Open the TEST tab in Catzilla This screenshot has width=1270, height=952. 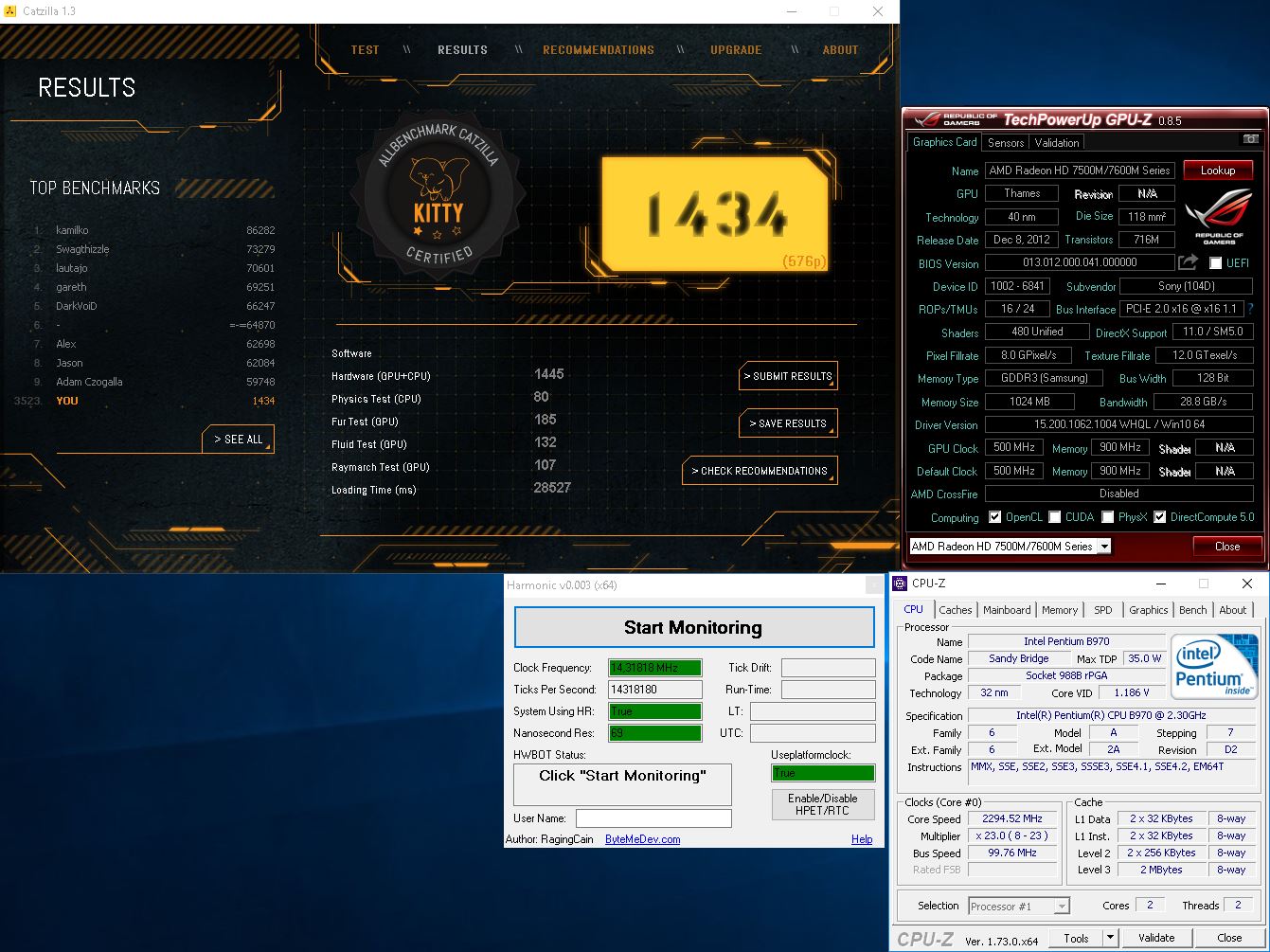pyautogui.click(x=365, y=50)
